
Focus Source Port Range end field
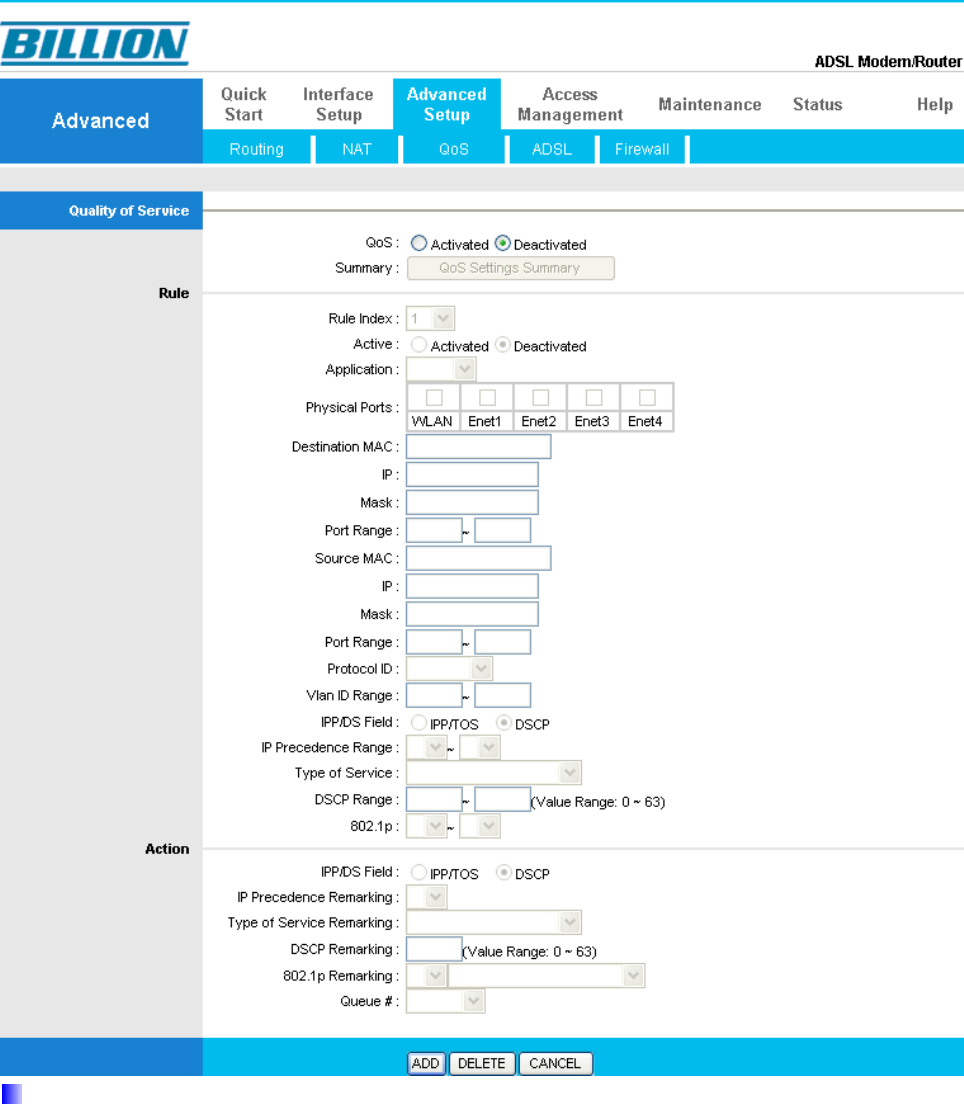point(503,642)
